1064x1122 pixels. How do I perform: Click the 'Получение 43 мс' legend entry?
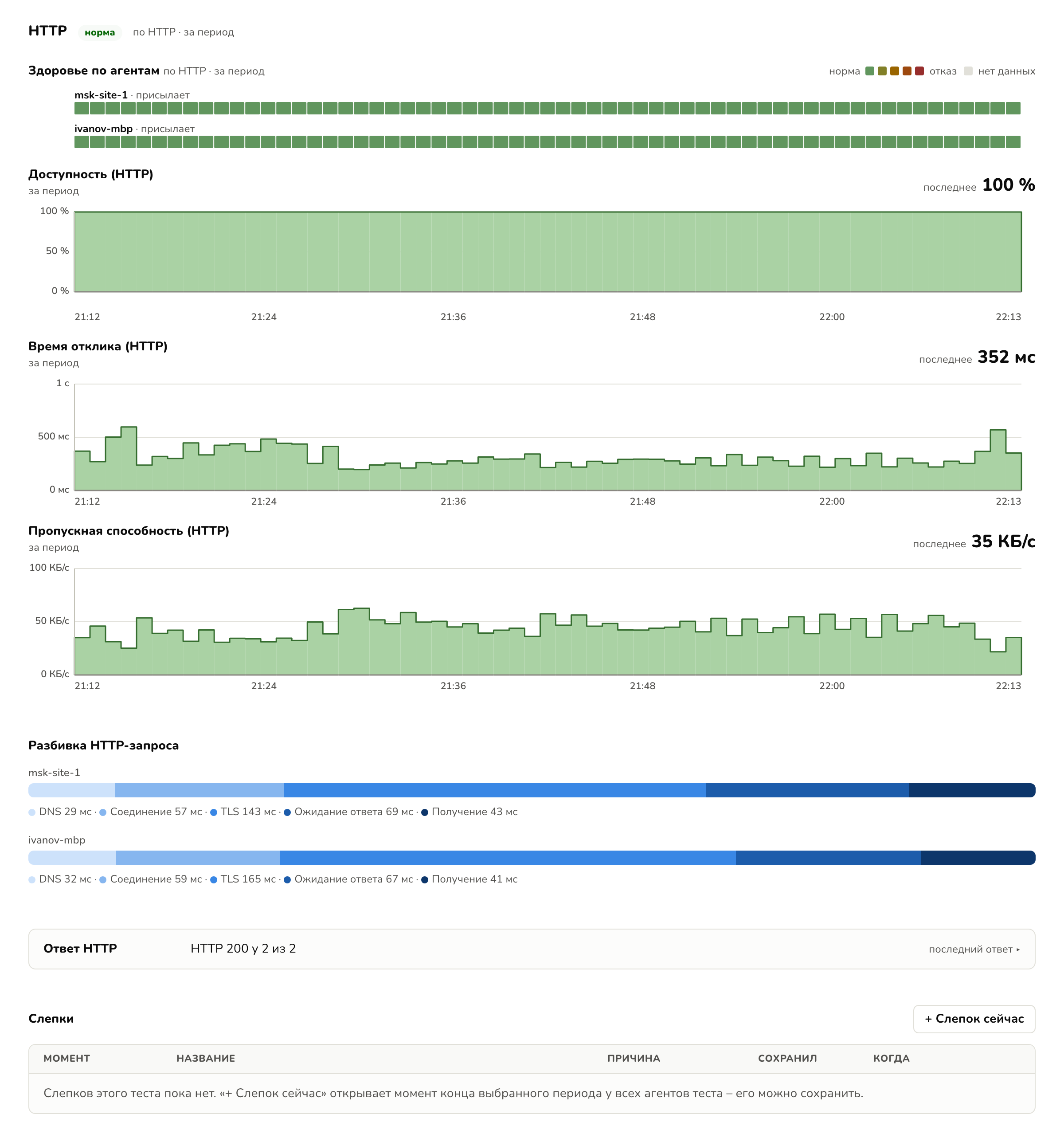tap(469, 812)
